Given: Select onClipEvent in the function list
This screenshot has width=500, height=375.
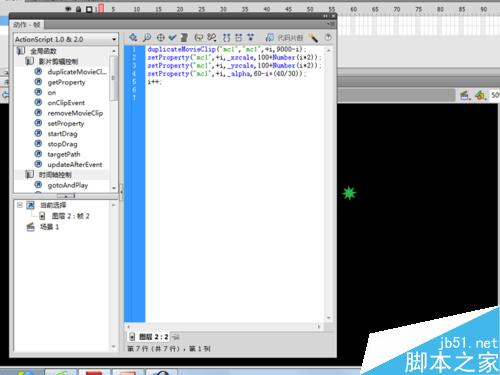Looking at the screenshot, I should (66, 103).
